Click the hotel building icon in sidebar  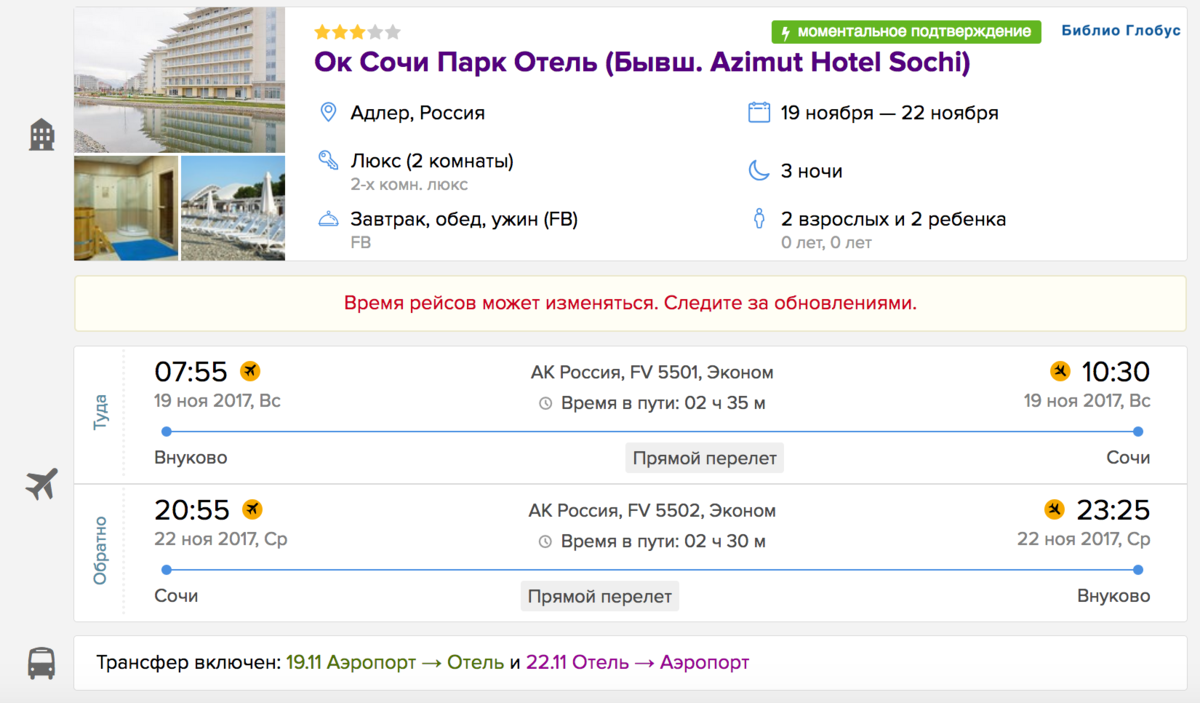[x=41, y=134]
